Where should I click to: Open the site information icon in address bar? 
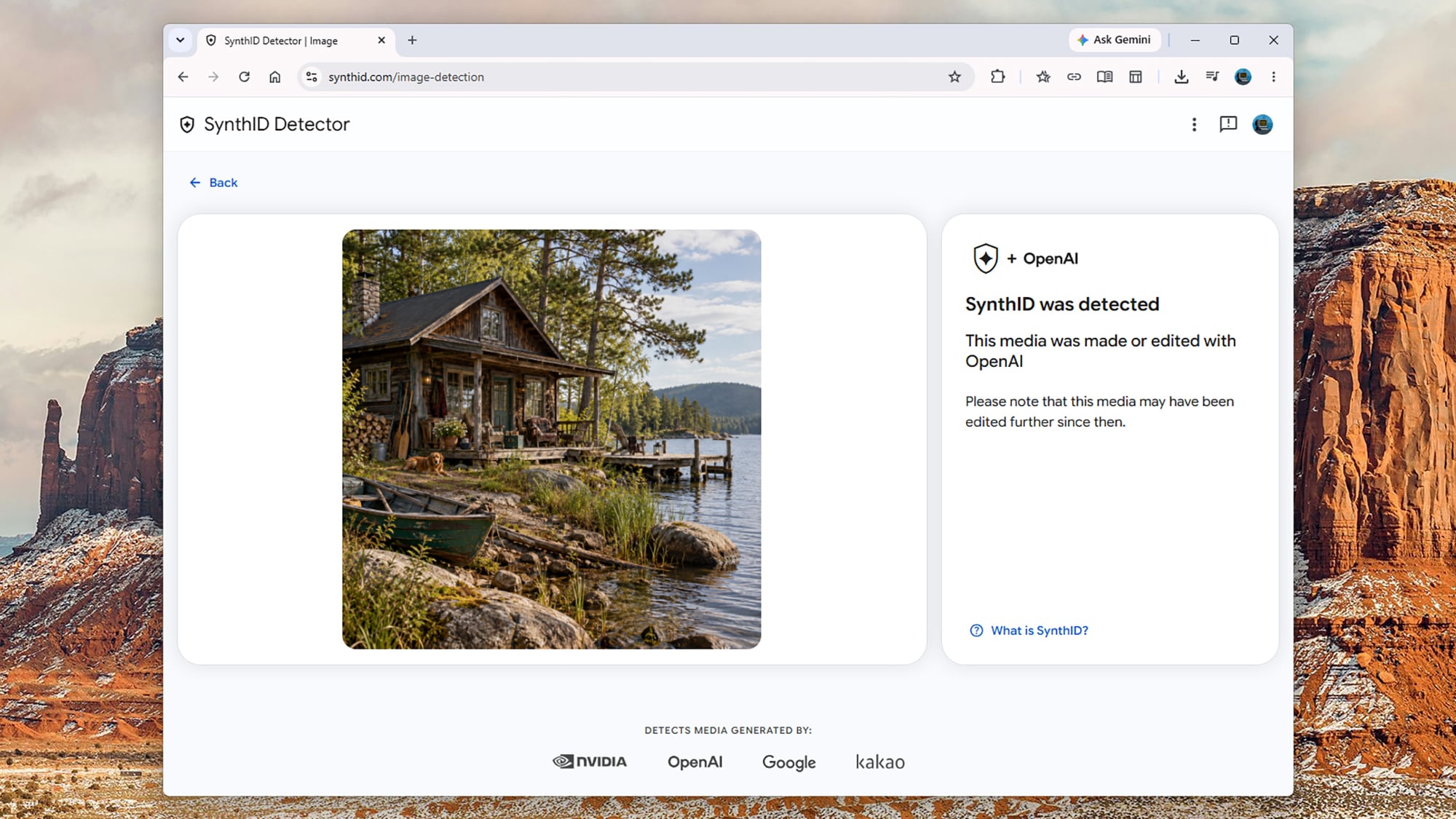click(x=312, y=76)
